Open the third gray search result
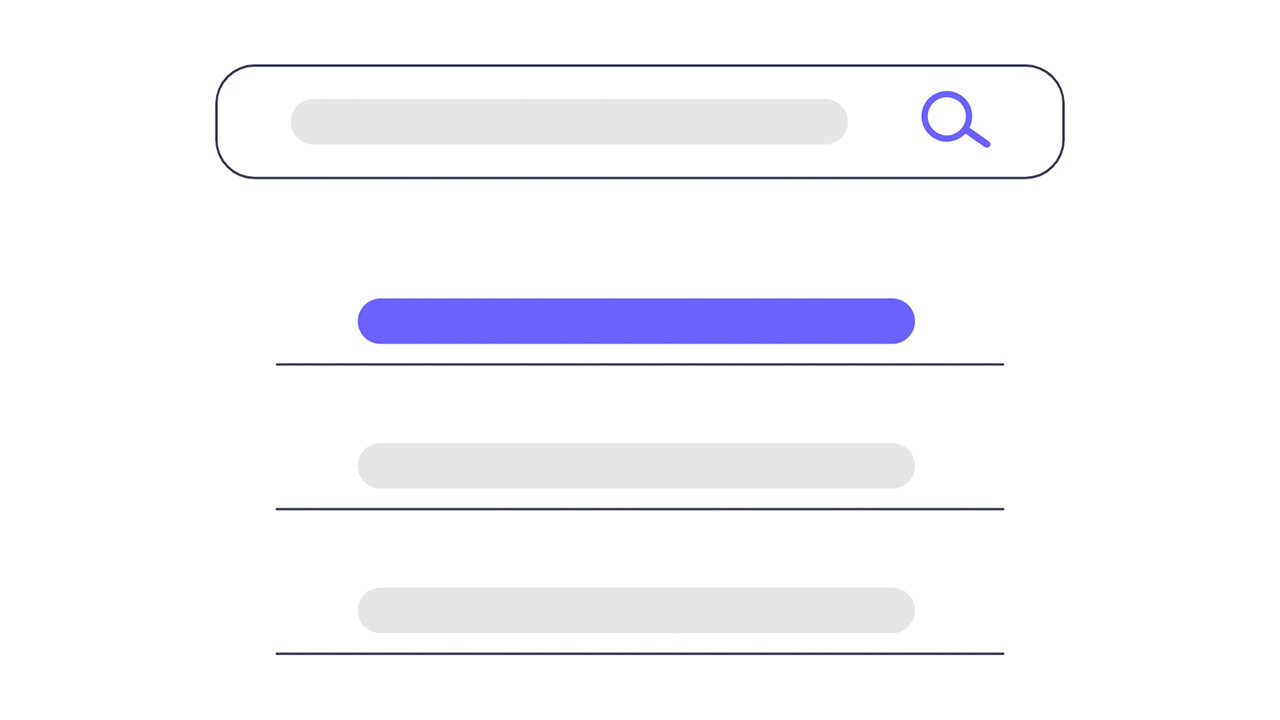 636,610
